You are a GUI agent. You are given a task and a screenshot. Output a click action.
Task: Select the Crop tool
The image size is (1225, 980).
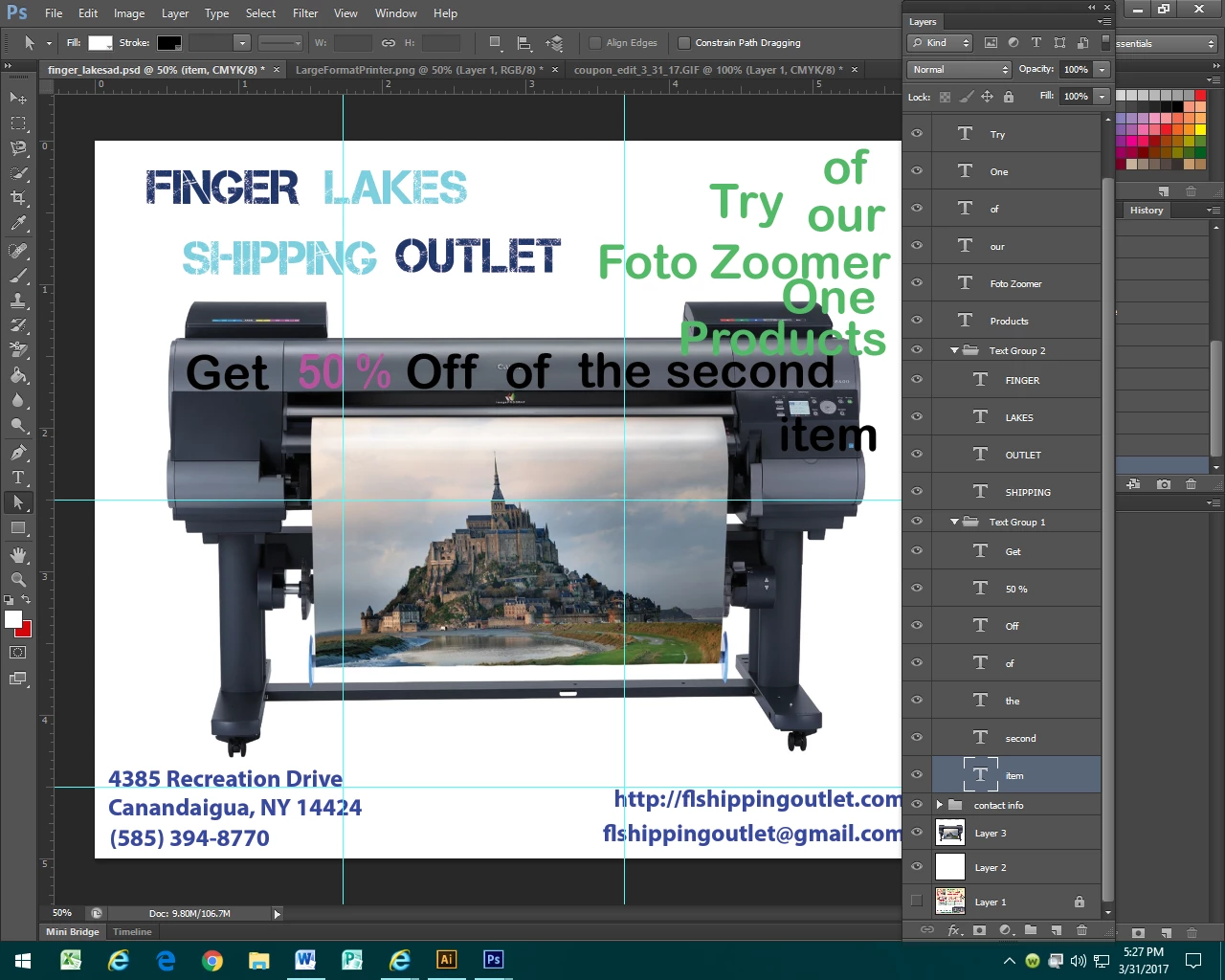click(x=18, y=198)
